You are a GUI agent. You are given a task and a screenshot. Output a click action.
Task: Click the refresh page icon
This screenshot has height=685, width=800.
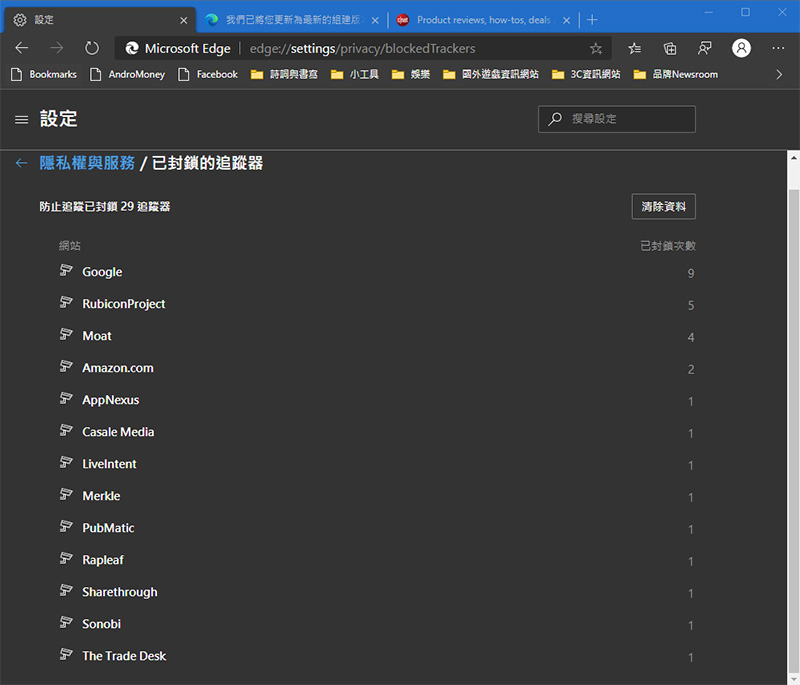92,48
